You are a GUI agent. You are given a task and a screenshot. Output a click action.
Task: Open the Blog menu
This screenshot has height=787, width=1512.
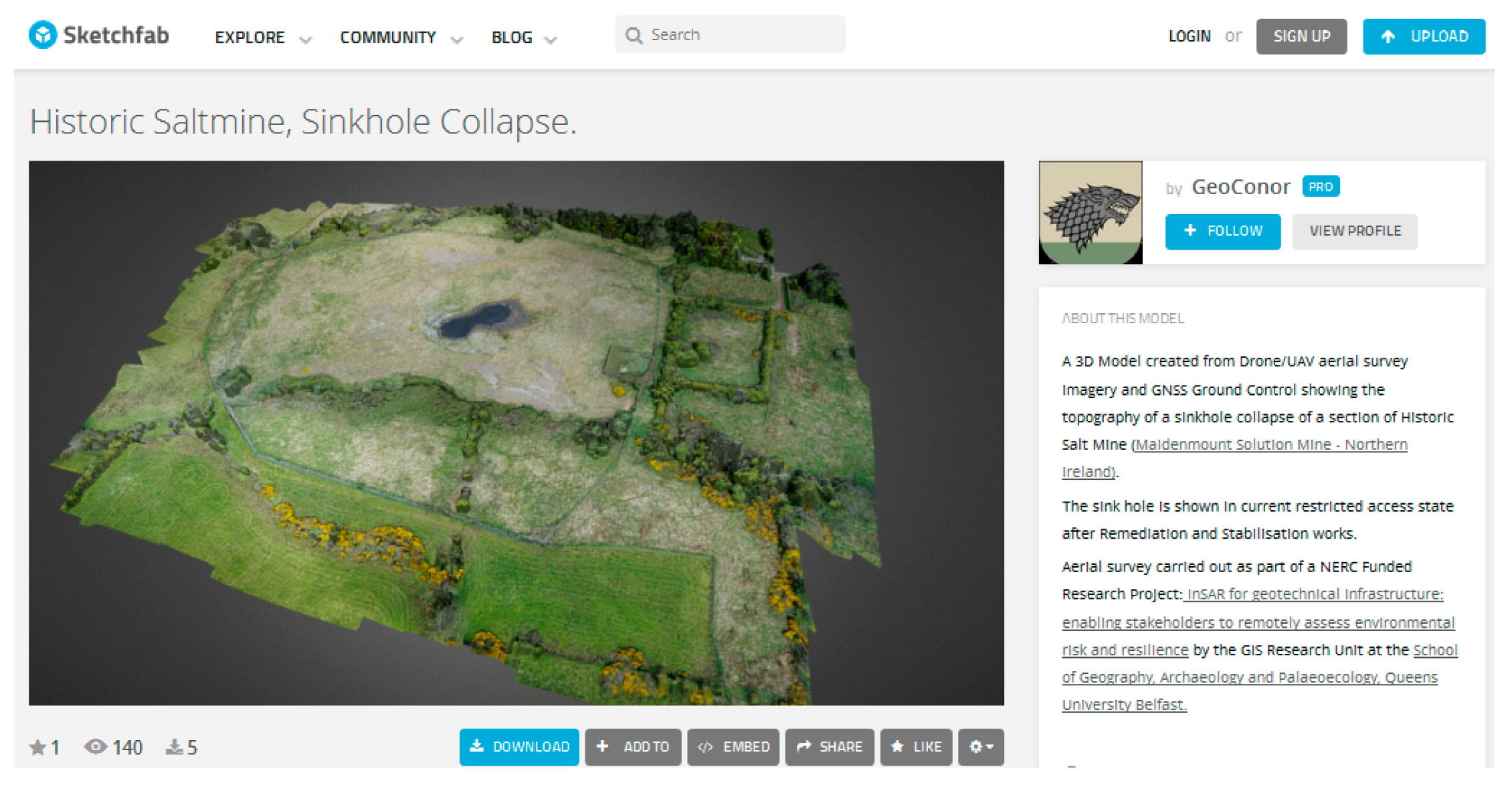(x=512, y=37)
